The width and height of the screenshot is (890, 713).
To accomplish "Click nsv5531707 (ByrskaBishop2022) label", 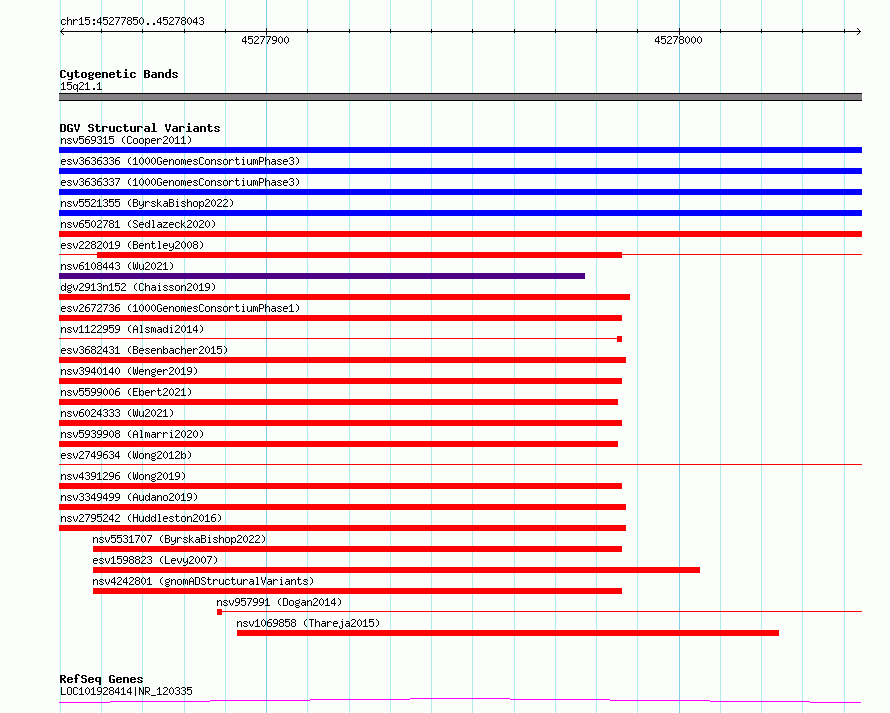I will [x=179, y=539].
